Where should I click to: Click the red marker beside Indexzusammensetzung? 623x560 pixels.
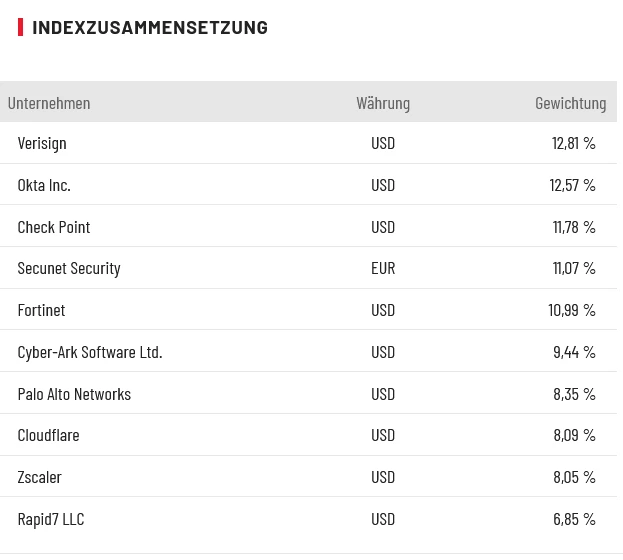point(20,27)
